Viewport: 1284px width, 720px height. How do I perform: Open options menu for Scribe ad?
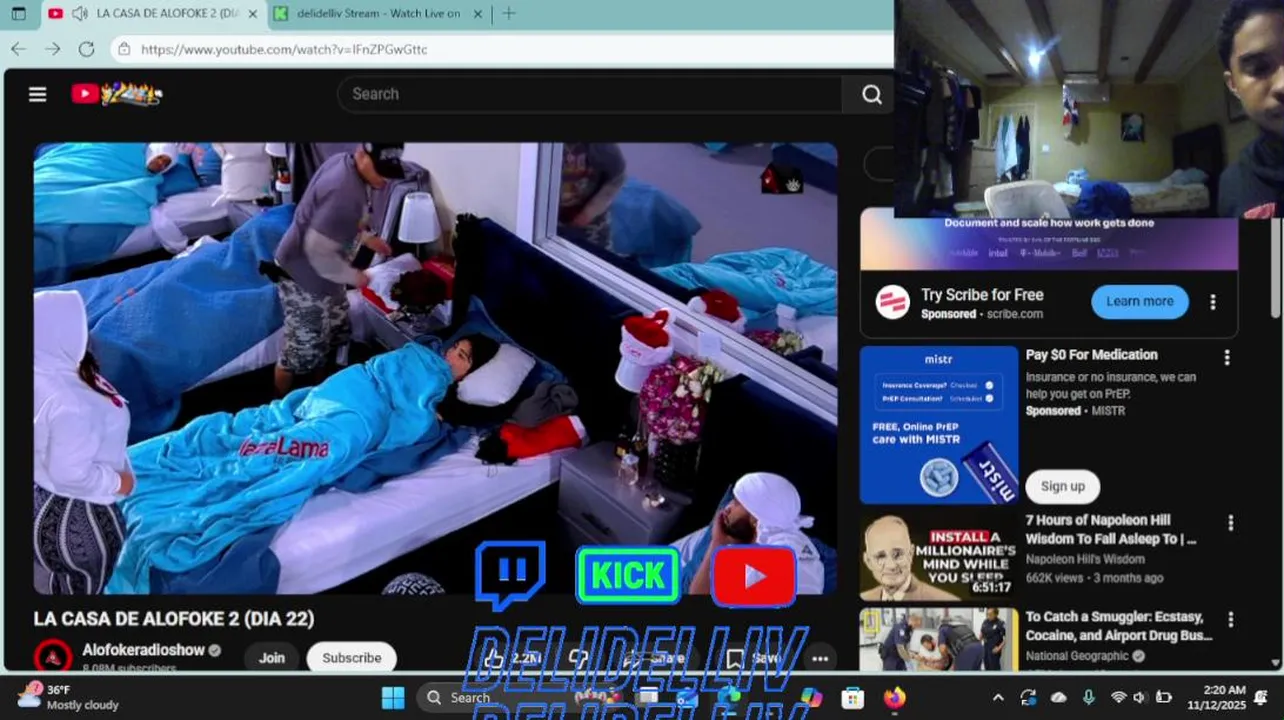(x=1213, y=302)
